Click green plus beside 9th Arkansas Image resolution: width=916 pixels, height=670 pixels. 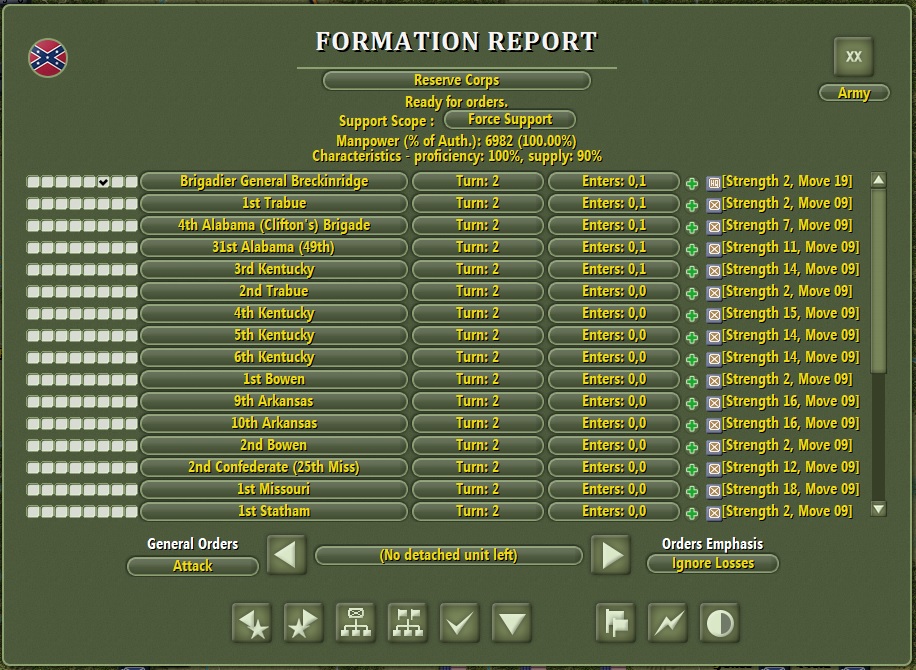(692, 404)
